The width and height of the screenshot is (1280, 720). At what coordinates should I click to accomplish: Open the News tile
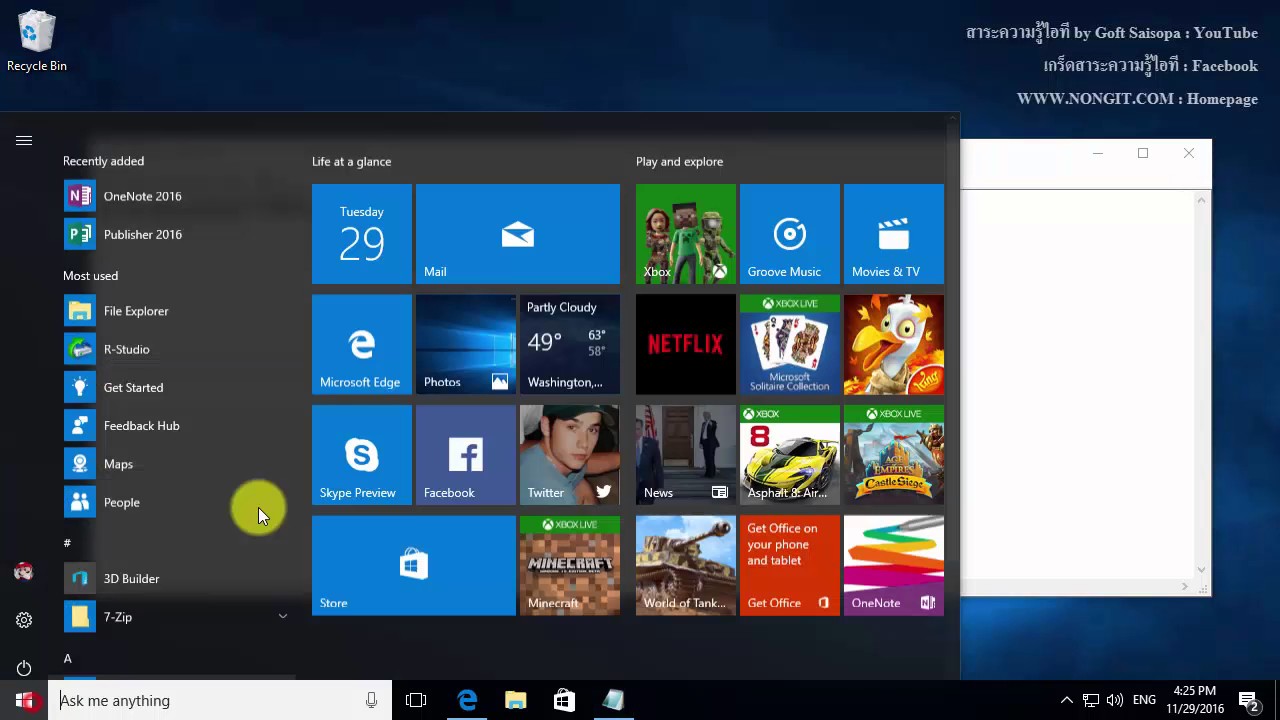[x=686, y=455]
